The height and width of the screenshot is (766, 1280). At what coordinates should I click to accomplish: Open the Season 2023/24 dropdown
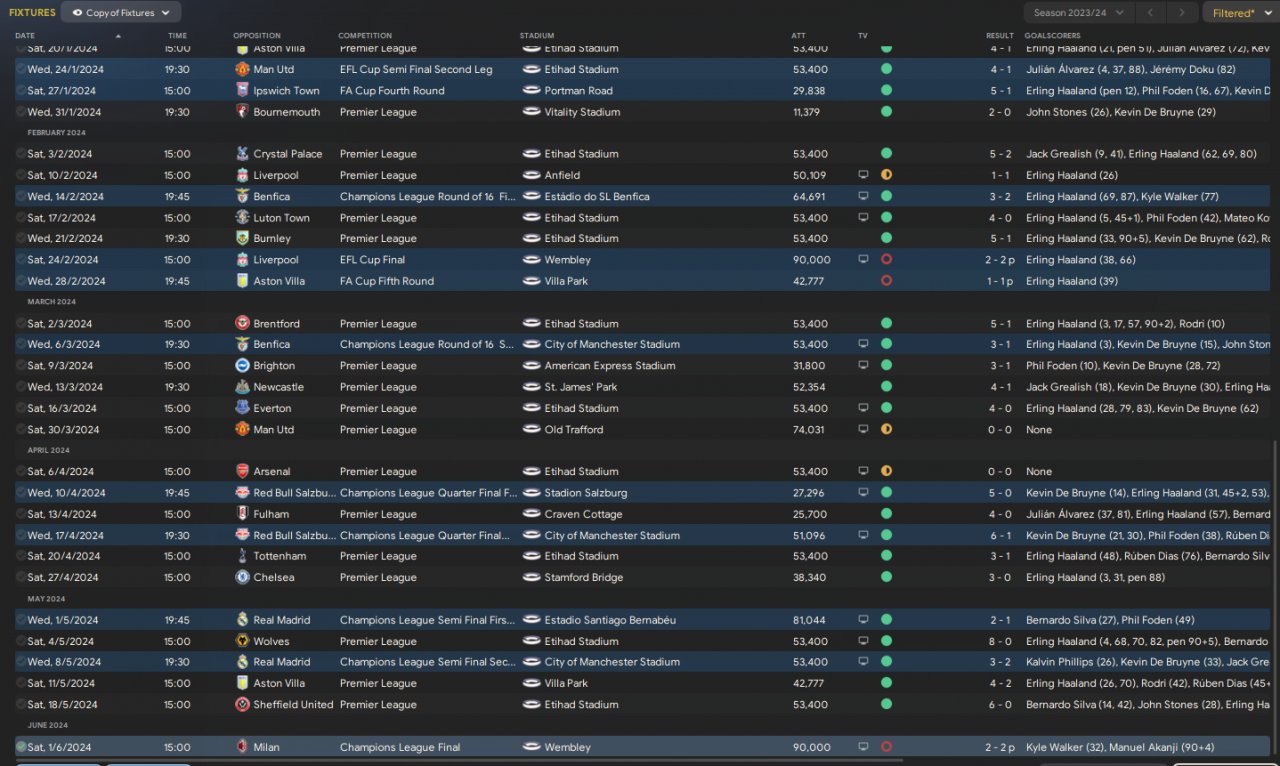(1079, 13)
